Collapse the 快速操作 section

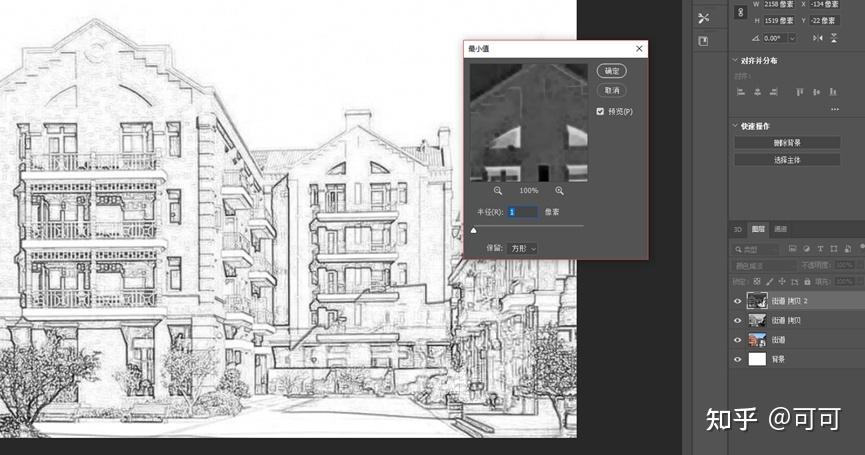735,126
